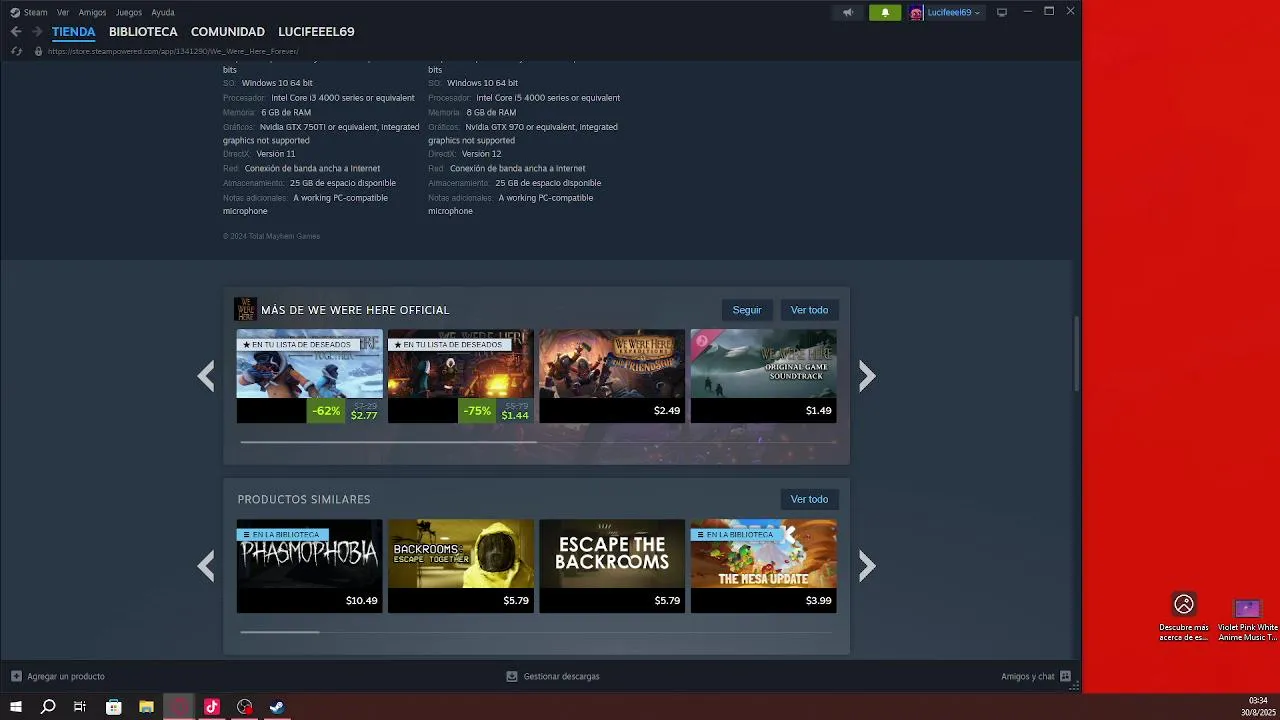
Task: Click the Seguir button
Action: point(747,310)
